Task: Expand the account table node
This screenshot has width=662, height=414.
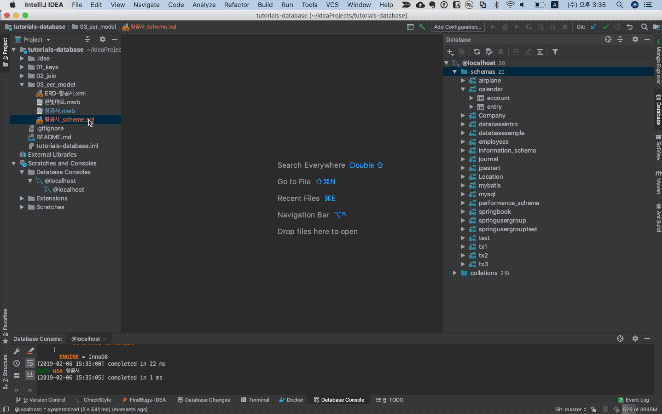Action: [x=471, y=98]
